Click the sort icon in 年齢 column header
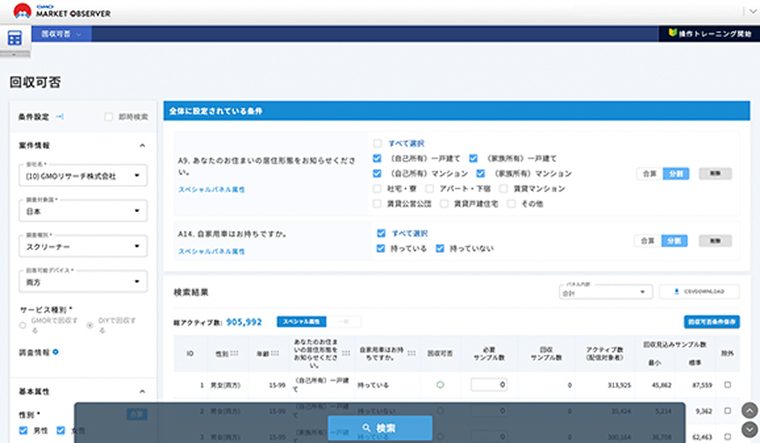Image resolution: width=760 pixels, height=443 pixels. click(275, 353)
